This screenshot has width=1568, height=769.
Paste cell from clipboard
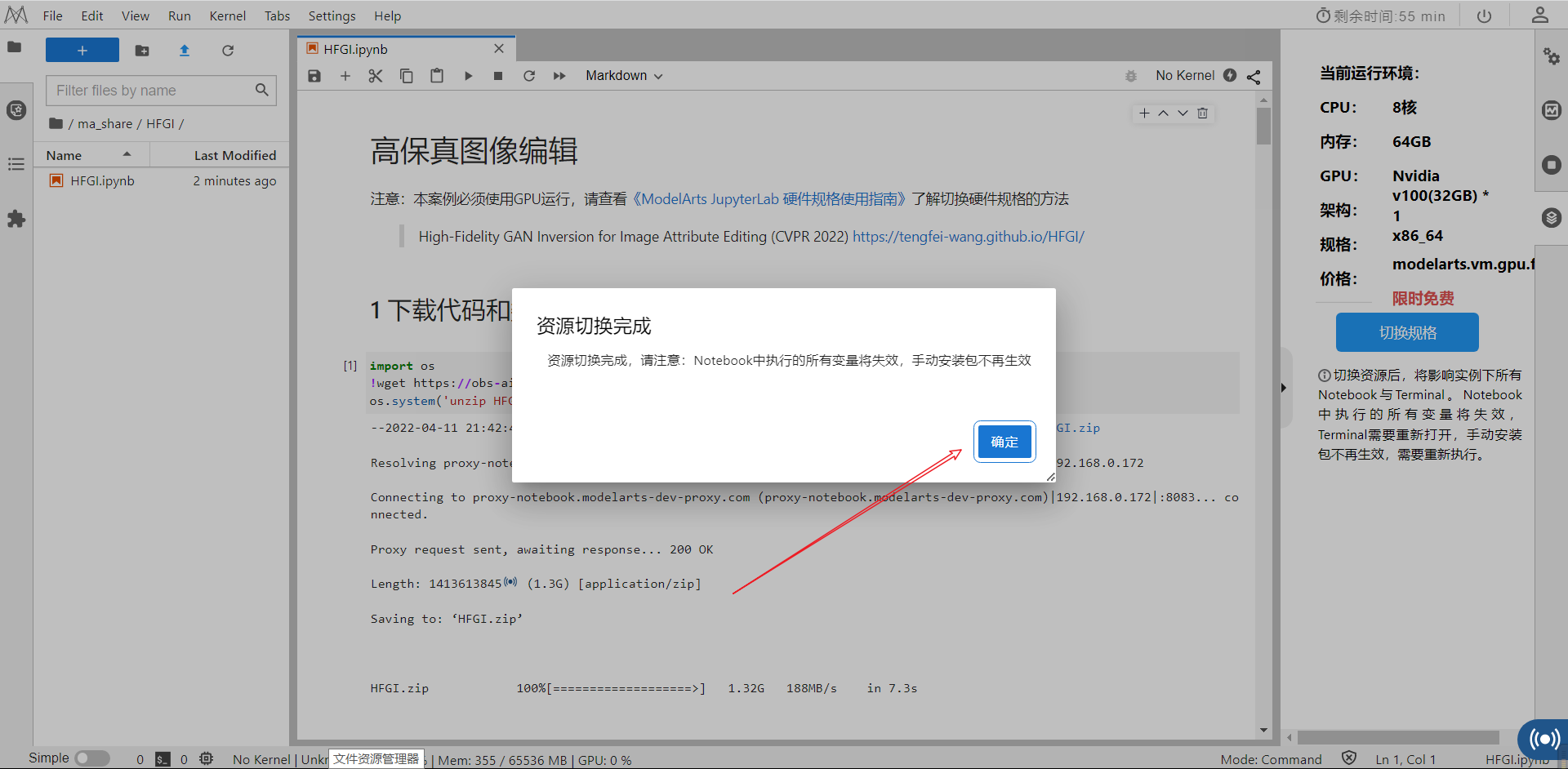(437, 76)
